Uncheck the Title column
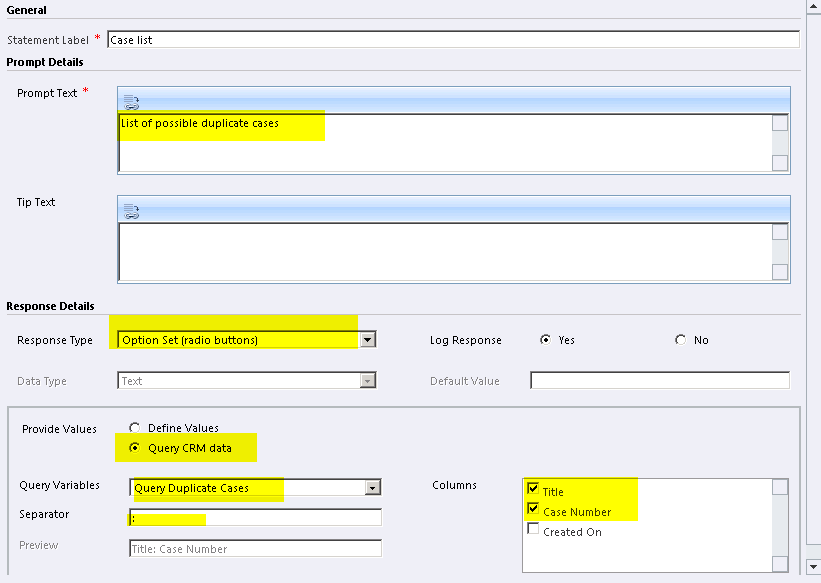This screenshot has height=583, width=821. pyautogui.click(x=534, y=490)
